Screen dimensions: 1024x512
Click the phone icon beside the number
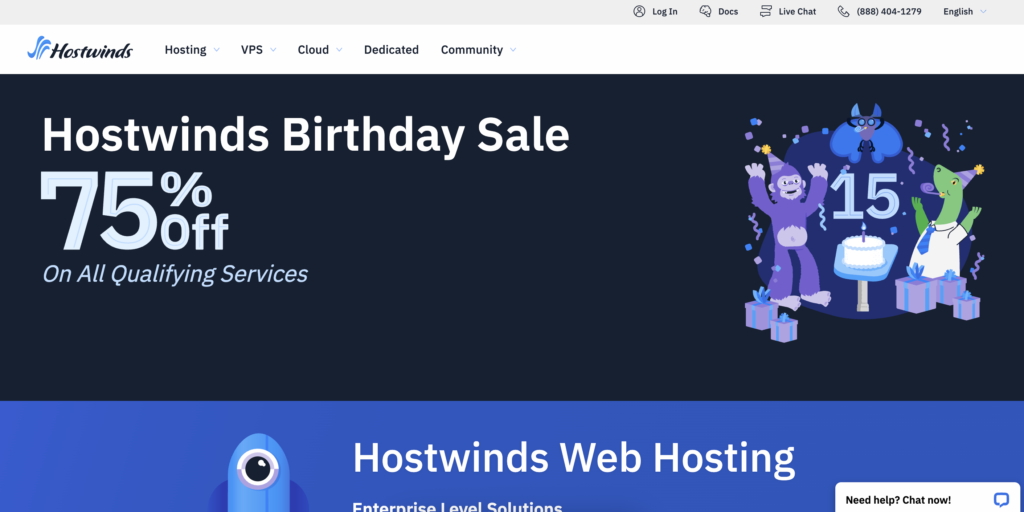[x=843, y=12]
